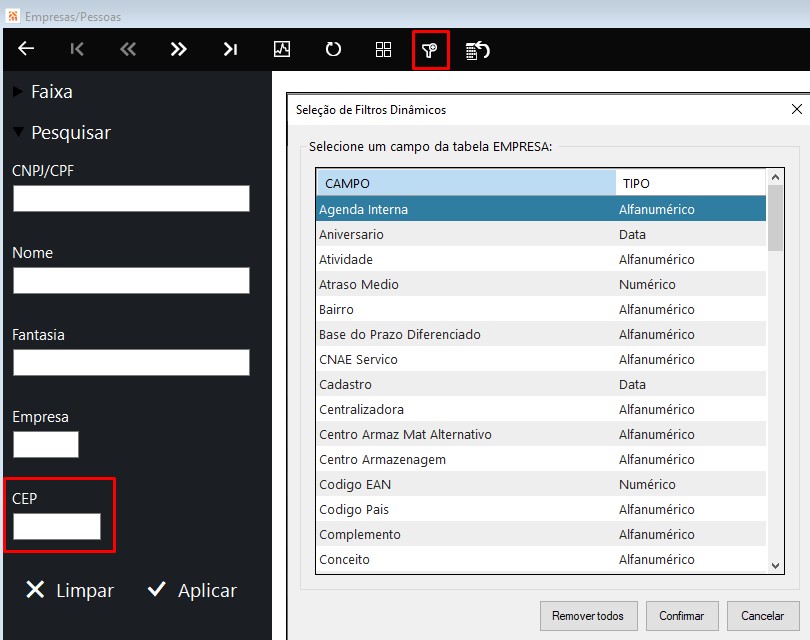Viewport: 810px width, 640px height.
Task: Click the Empresa input field
Action: click(45, 444)
